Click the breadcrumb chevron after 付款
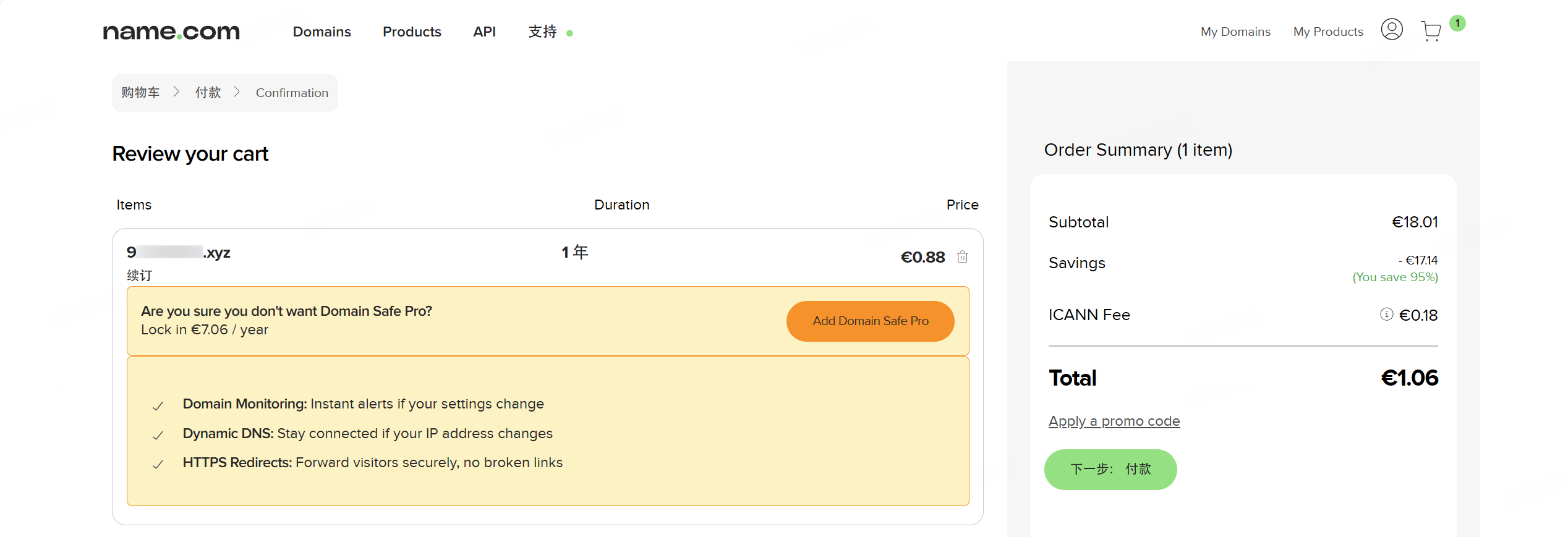 (237, 92)
